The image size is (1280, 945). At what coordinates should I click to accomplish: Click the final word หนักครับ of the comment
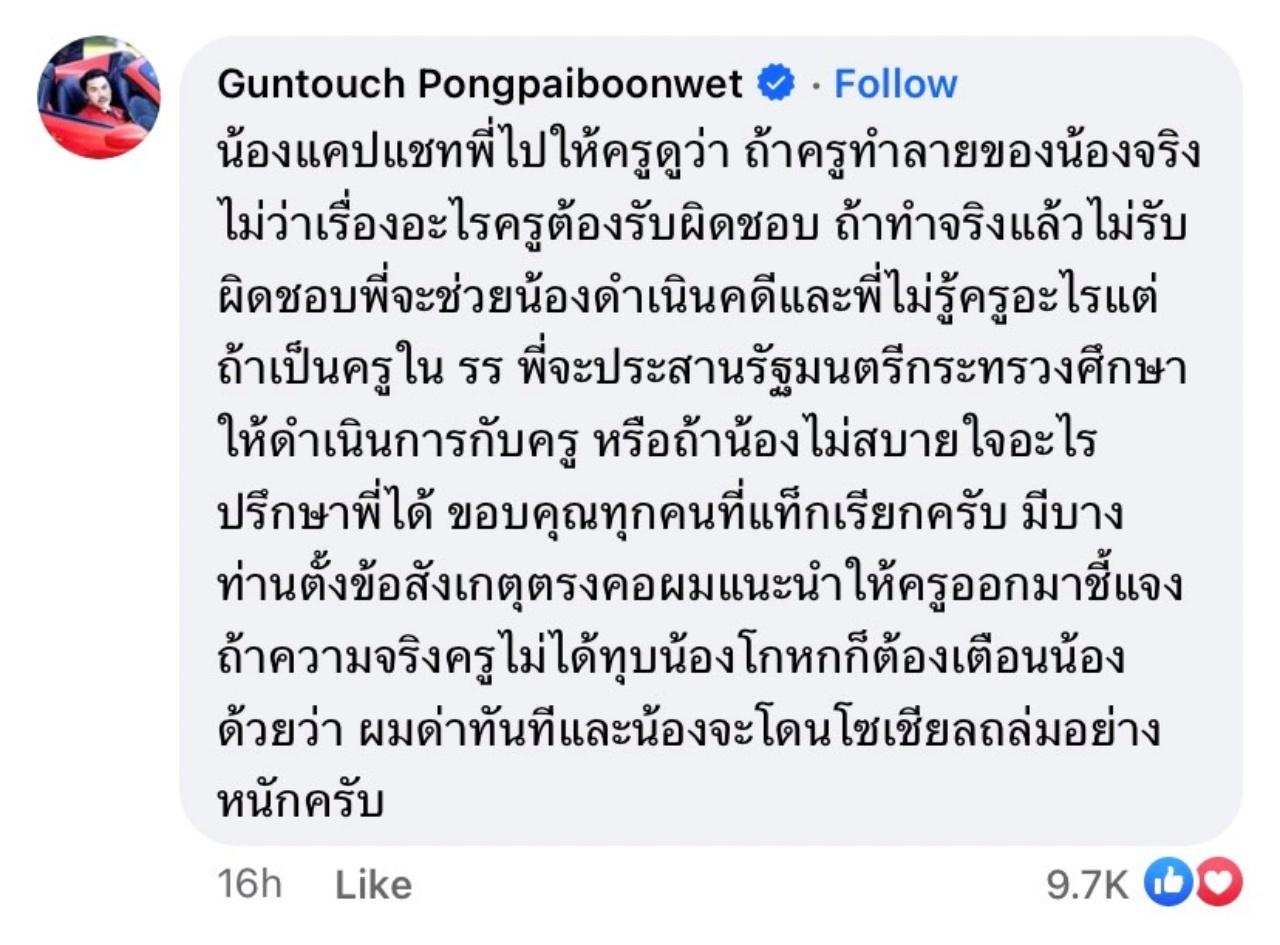(x=300, y=802)
